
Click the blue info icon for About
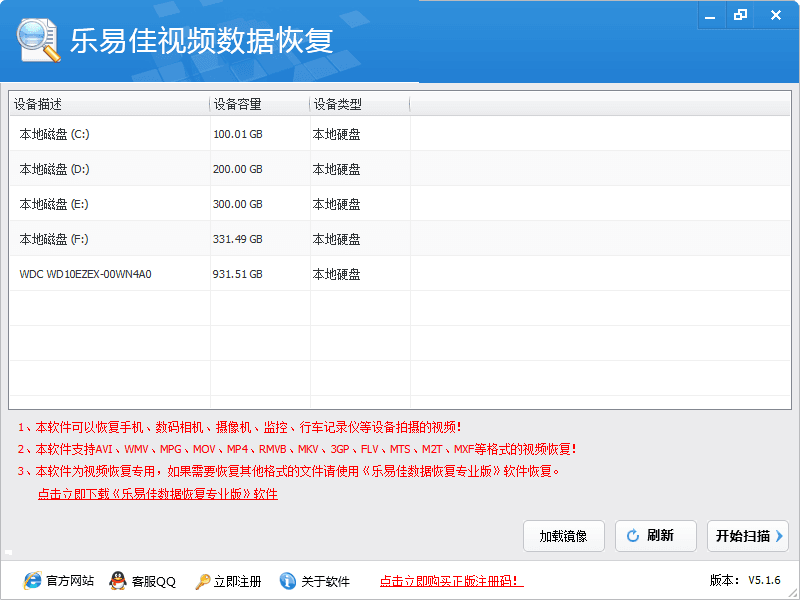tap(288, 581)
